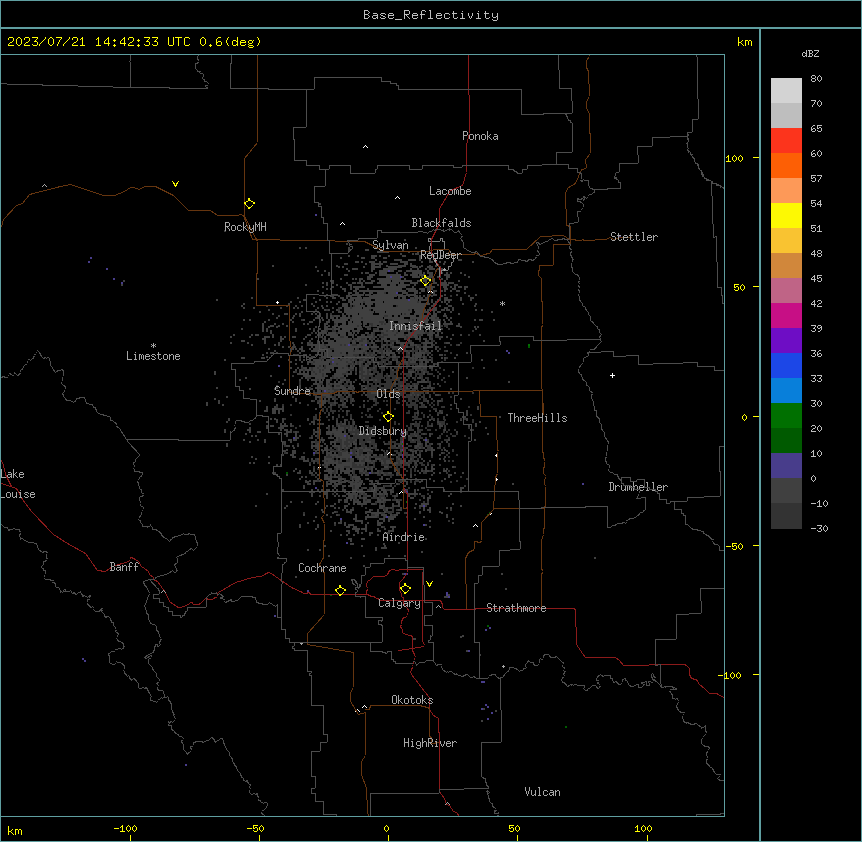Screen dimensions: 862x842
Task: Click the Cochrane label
Action: pyautogui.click(x=322, y=568)
